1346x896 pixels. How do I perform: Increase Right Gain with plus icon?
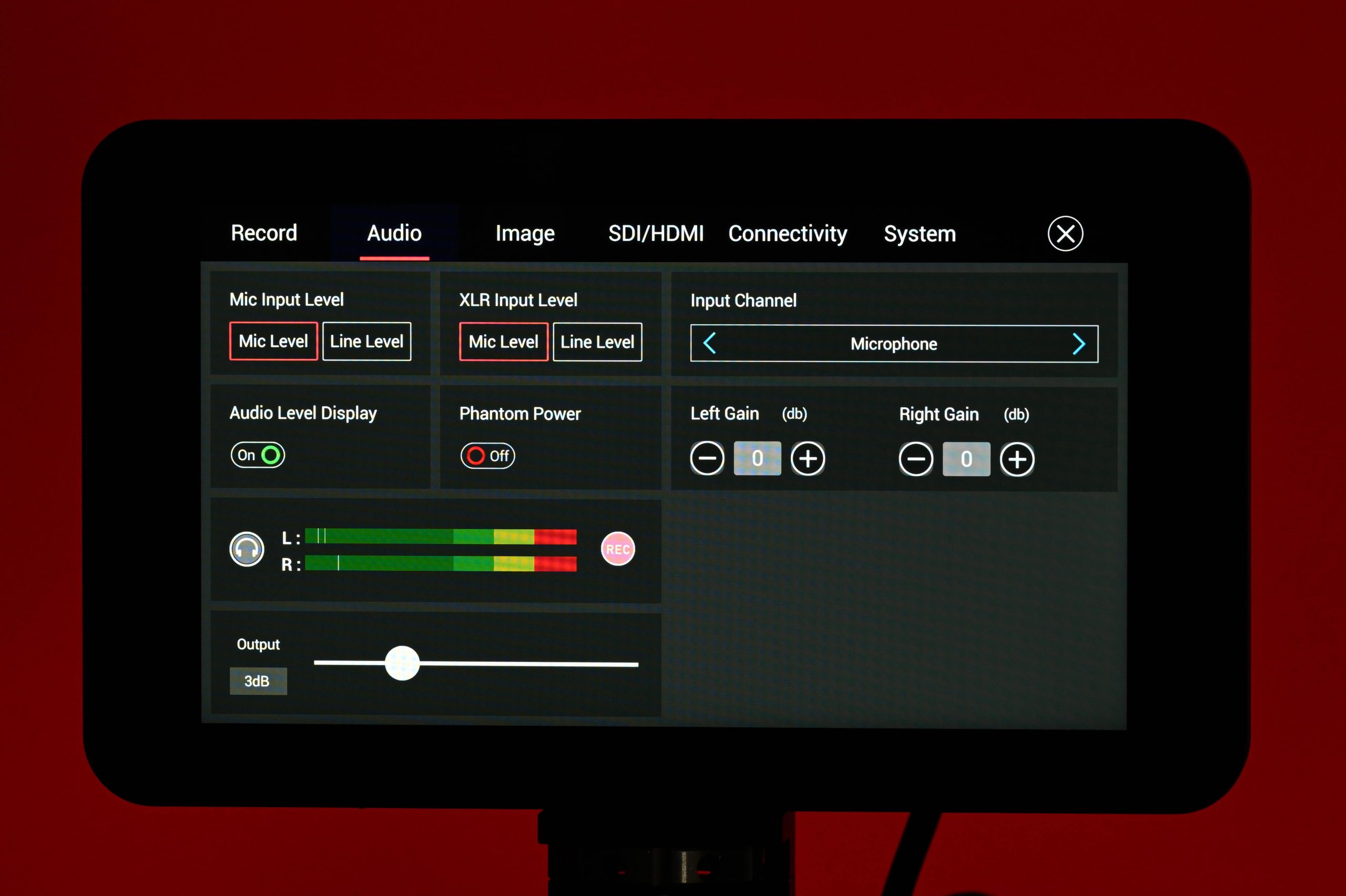pyautogui.click(x=1017, y=459)
